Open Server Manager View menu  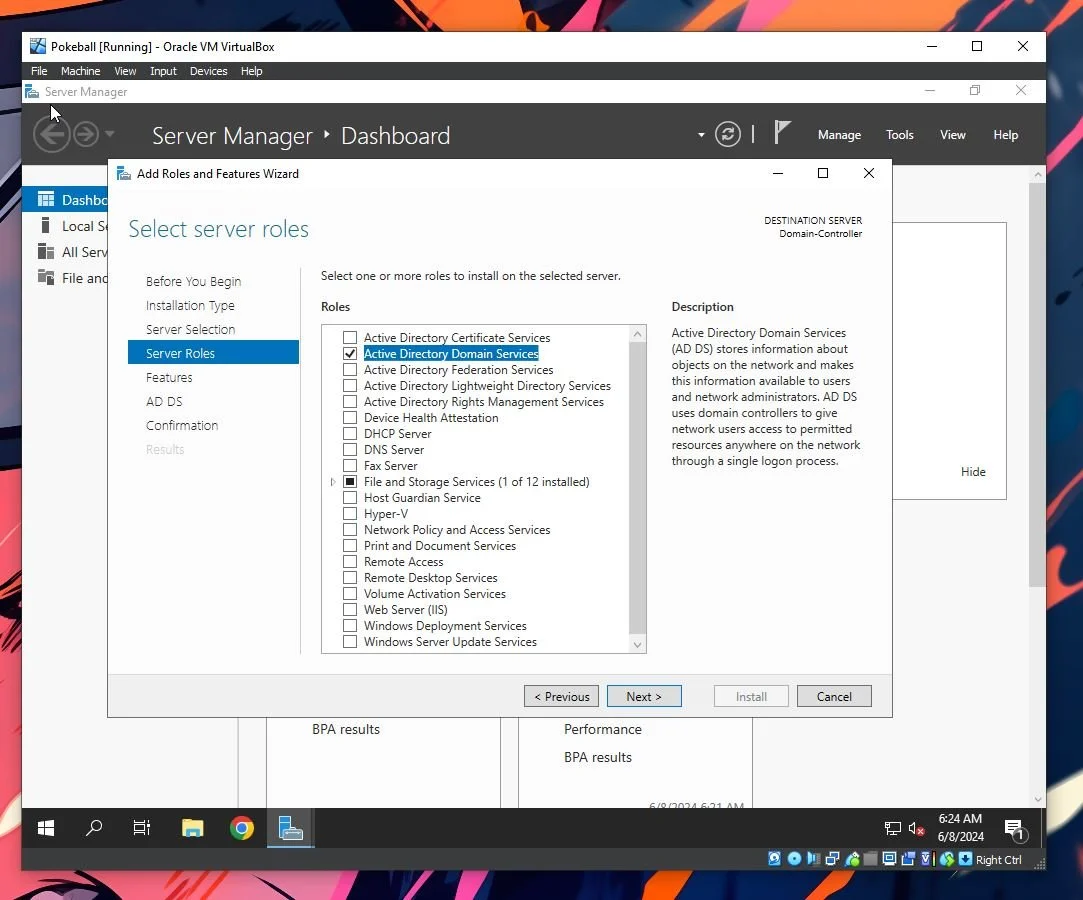tap(952, 135)
